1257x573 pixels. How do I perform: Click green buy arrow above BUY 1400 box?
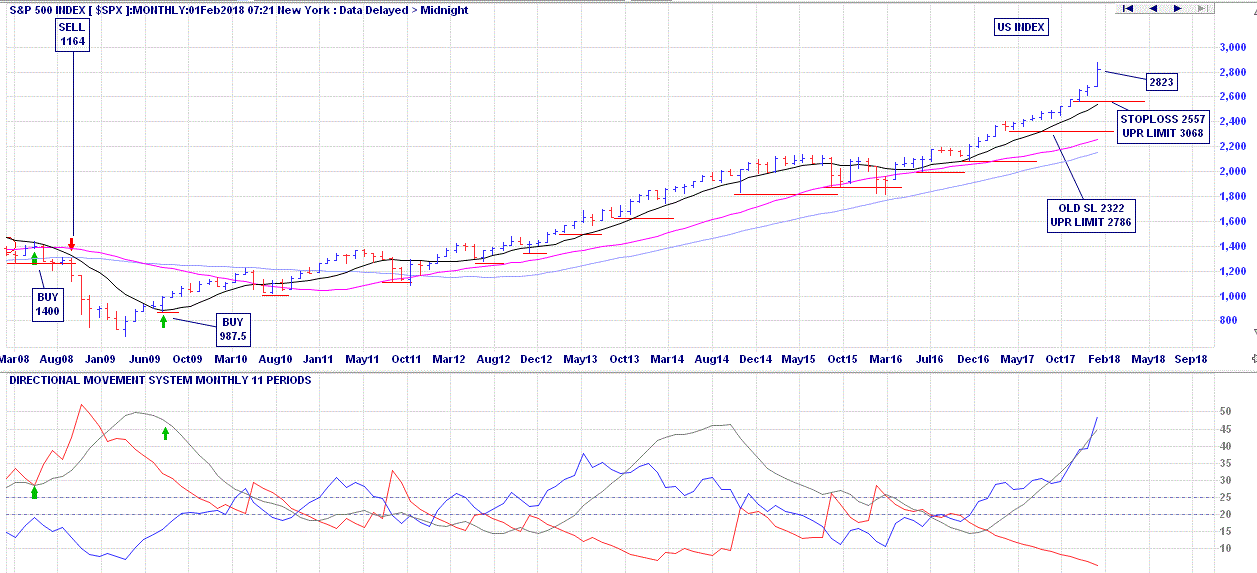35,258
